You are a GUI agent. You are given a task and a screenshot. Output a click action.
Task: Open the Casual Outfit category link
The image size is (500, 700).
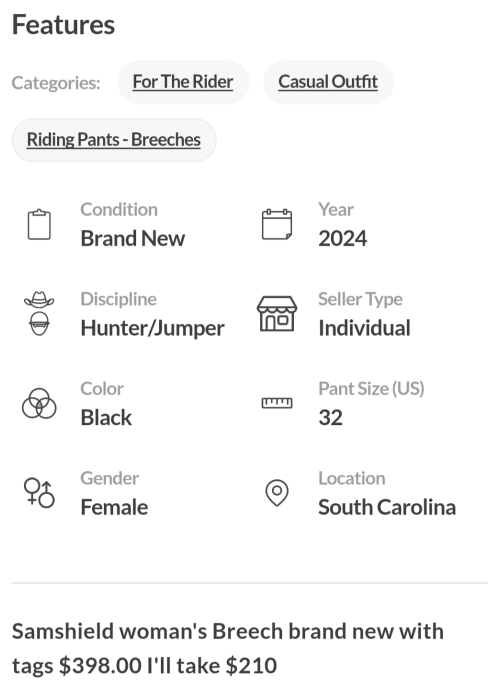(x=328, y=82)
